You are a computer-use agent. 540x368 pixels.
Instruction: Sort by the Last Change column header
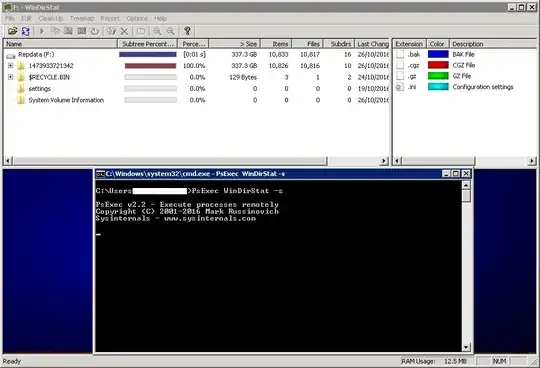click(x=372, y=44)
